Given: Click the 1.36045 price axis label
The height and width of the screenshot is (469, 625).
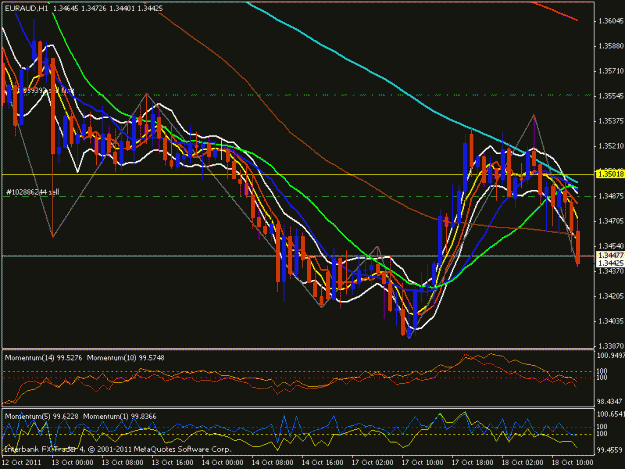Looking at the screenshot, I should 611,21.
